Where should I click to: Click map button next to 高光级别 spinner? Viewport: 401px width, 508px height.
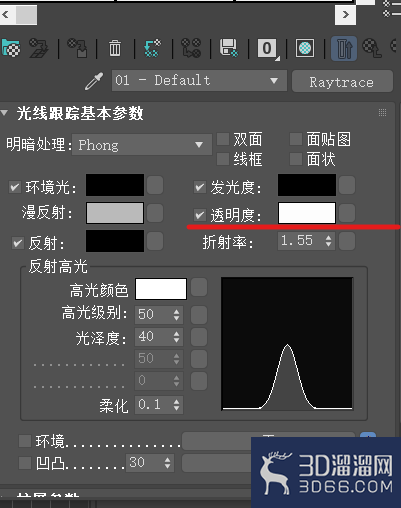tap(199, 315)
